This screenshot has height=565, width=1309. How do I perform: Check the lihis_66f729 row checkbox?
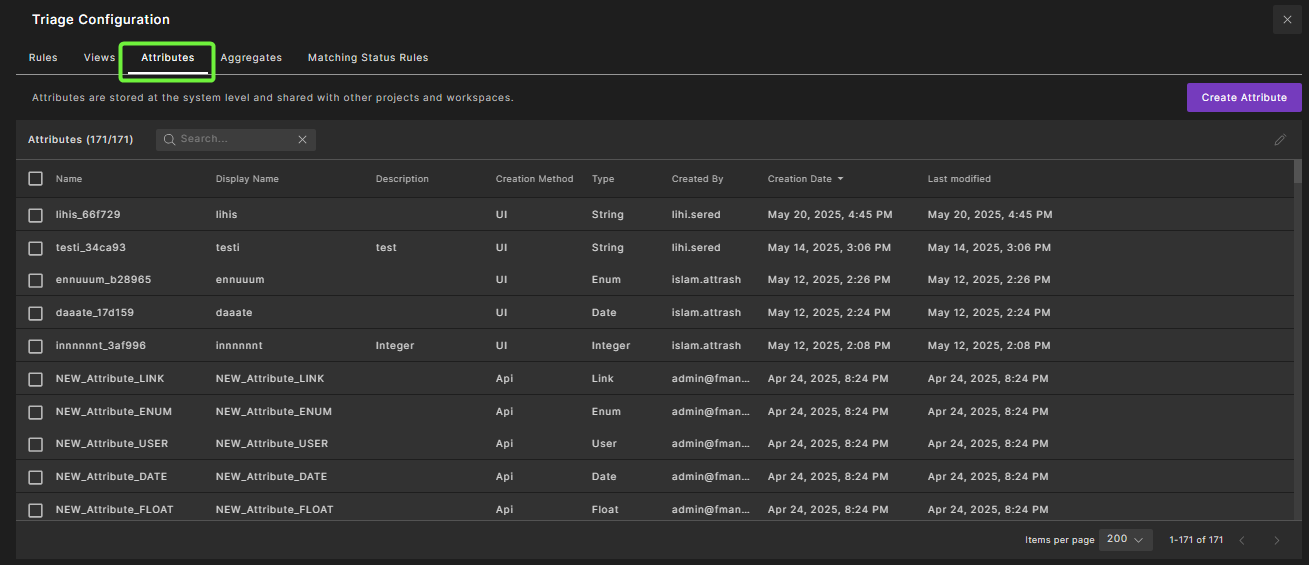(x=36, y=215)
